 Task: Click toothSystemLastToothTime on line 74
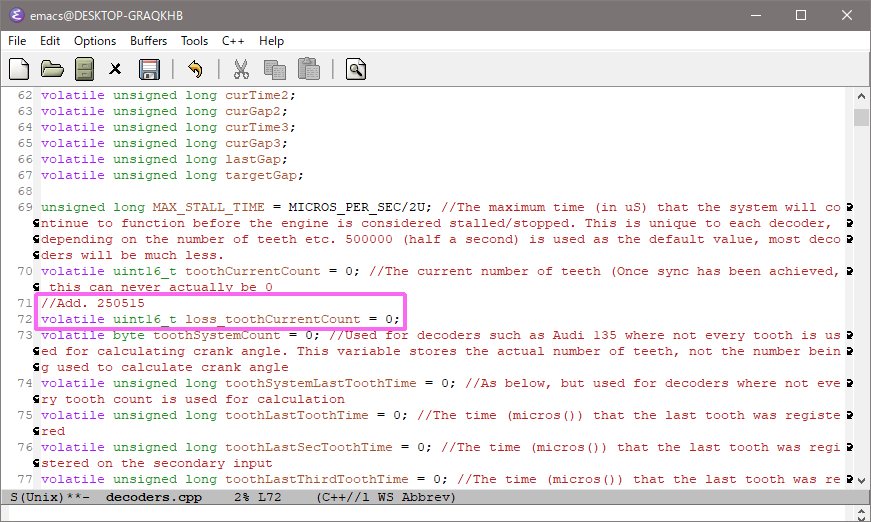click(x=321, y=383)
